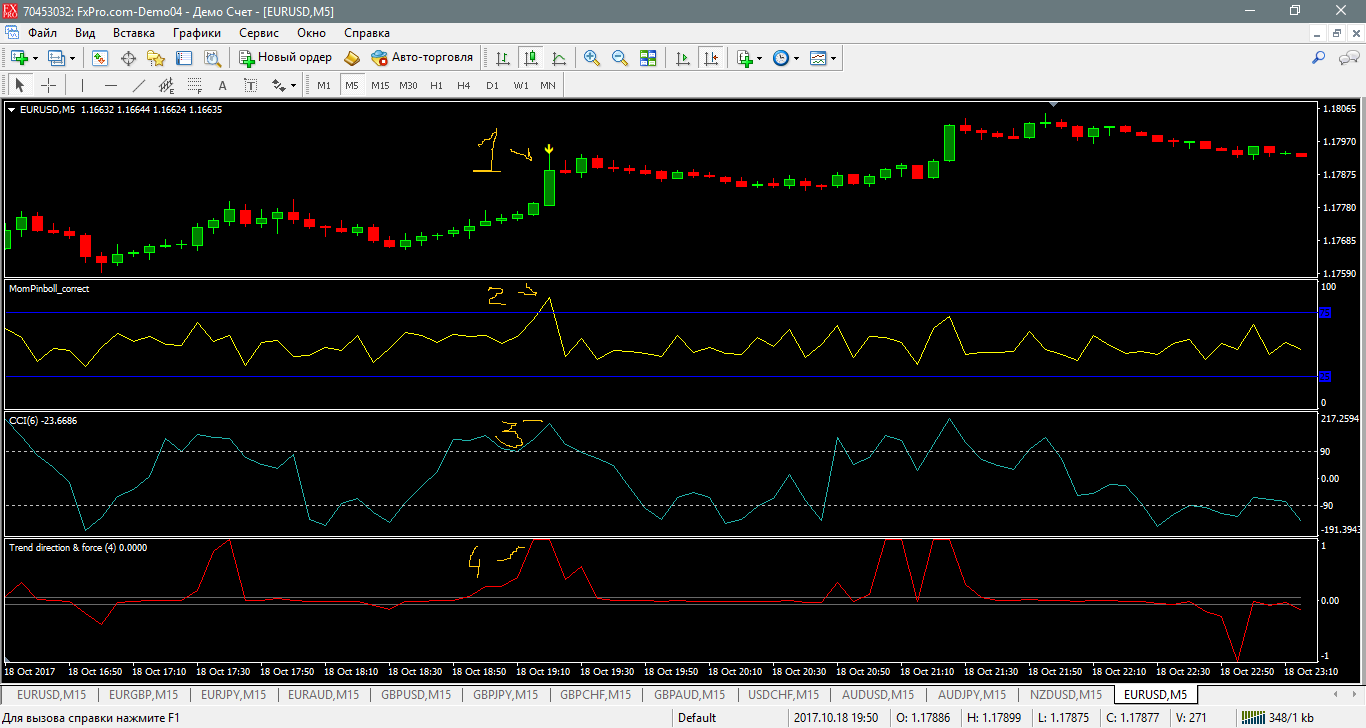
Task: Click the Новый ордер button
Action: [284, 58]
